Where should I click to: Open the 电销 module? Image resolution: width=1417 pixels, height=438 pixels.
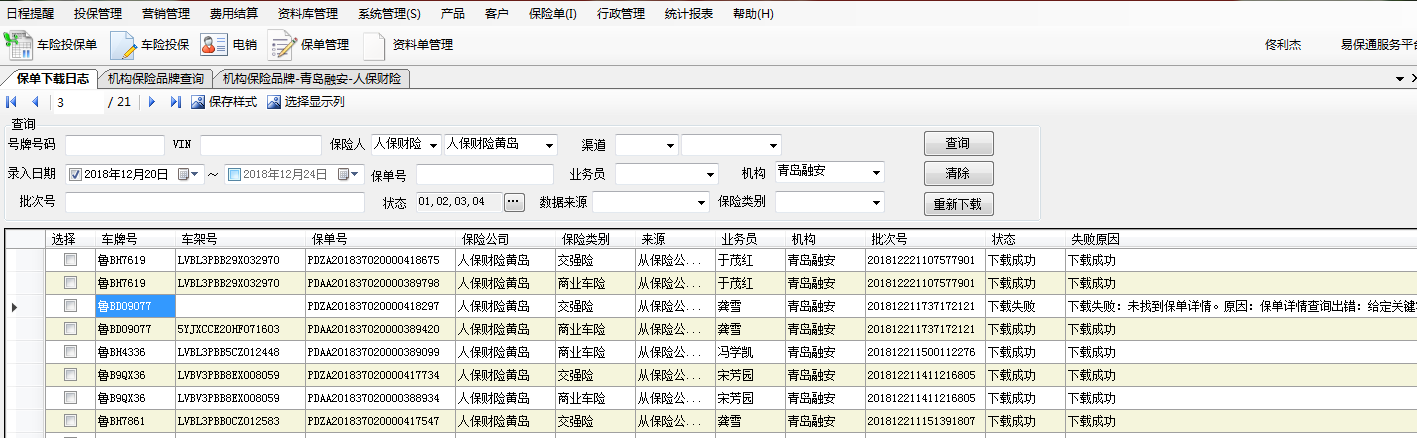point(228,45)
